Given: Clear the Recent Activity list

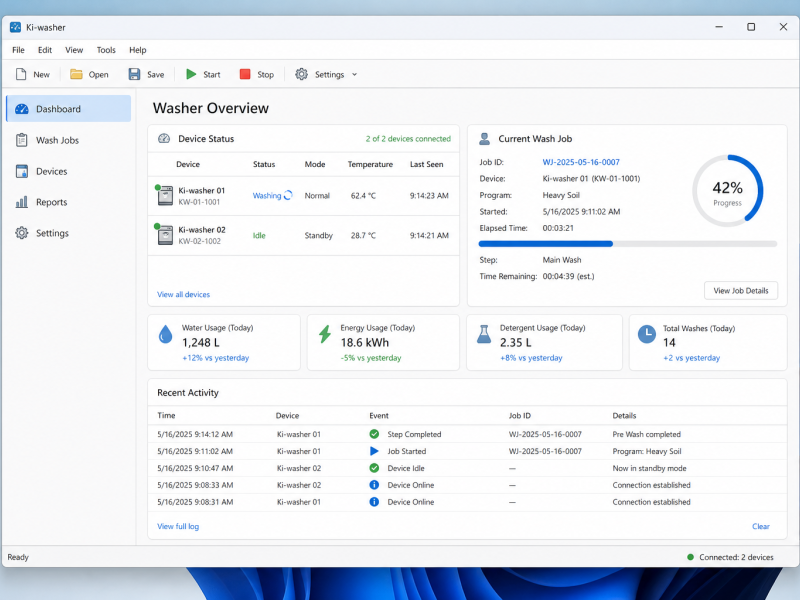Looking at the screenshot, I should [761, 526].
